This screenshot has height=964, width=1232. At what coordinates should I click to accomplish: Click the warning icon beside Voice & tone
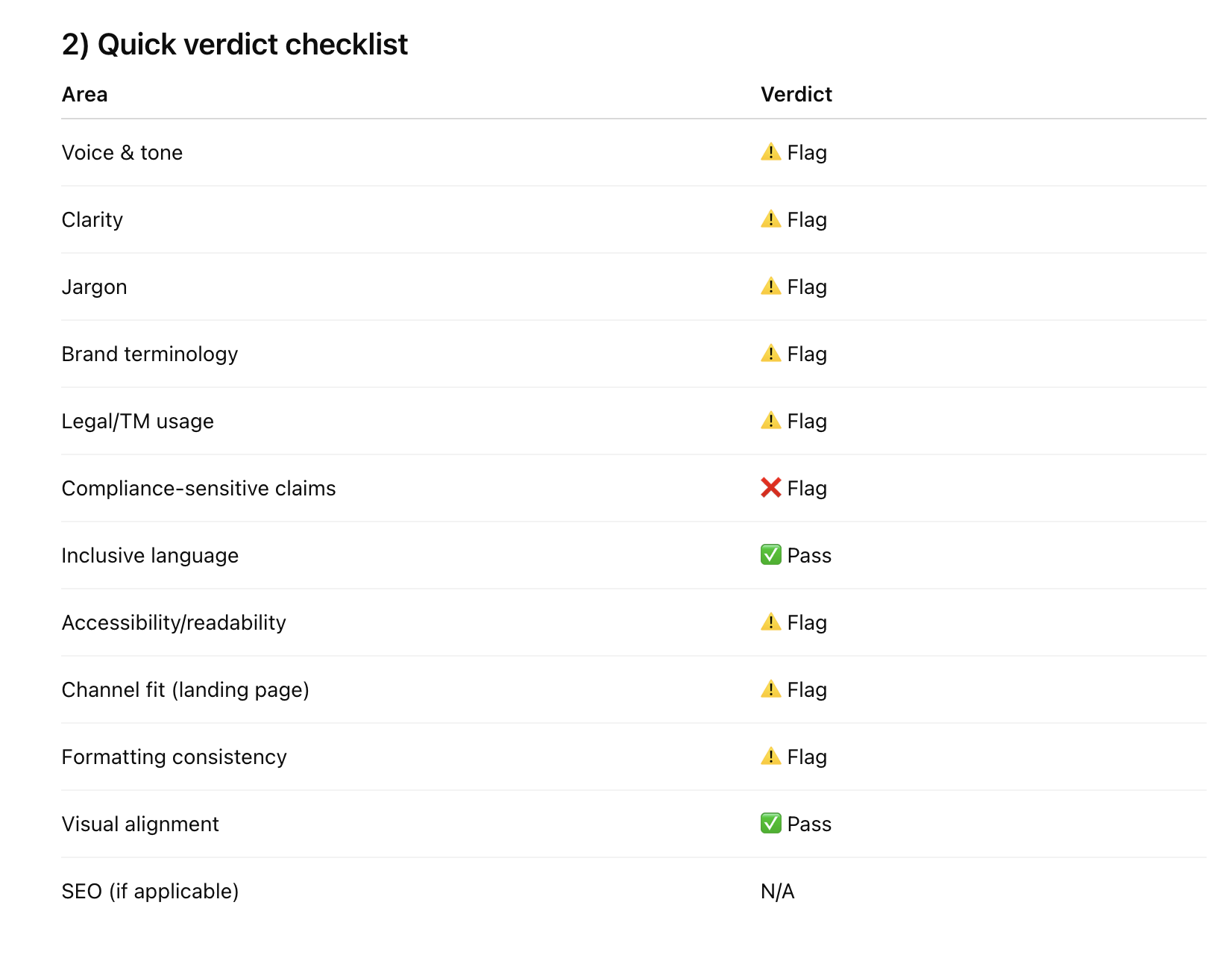tap(770, 152)
